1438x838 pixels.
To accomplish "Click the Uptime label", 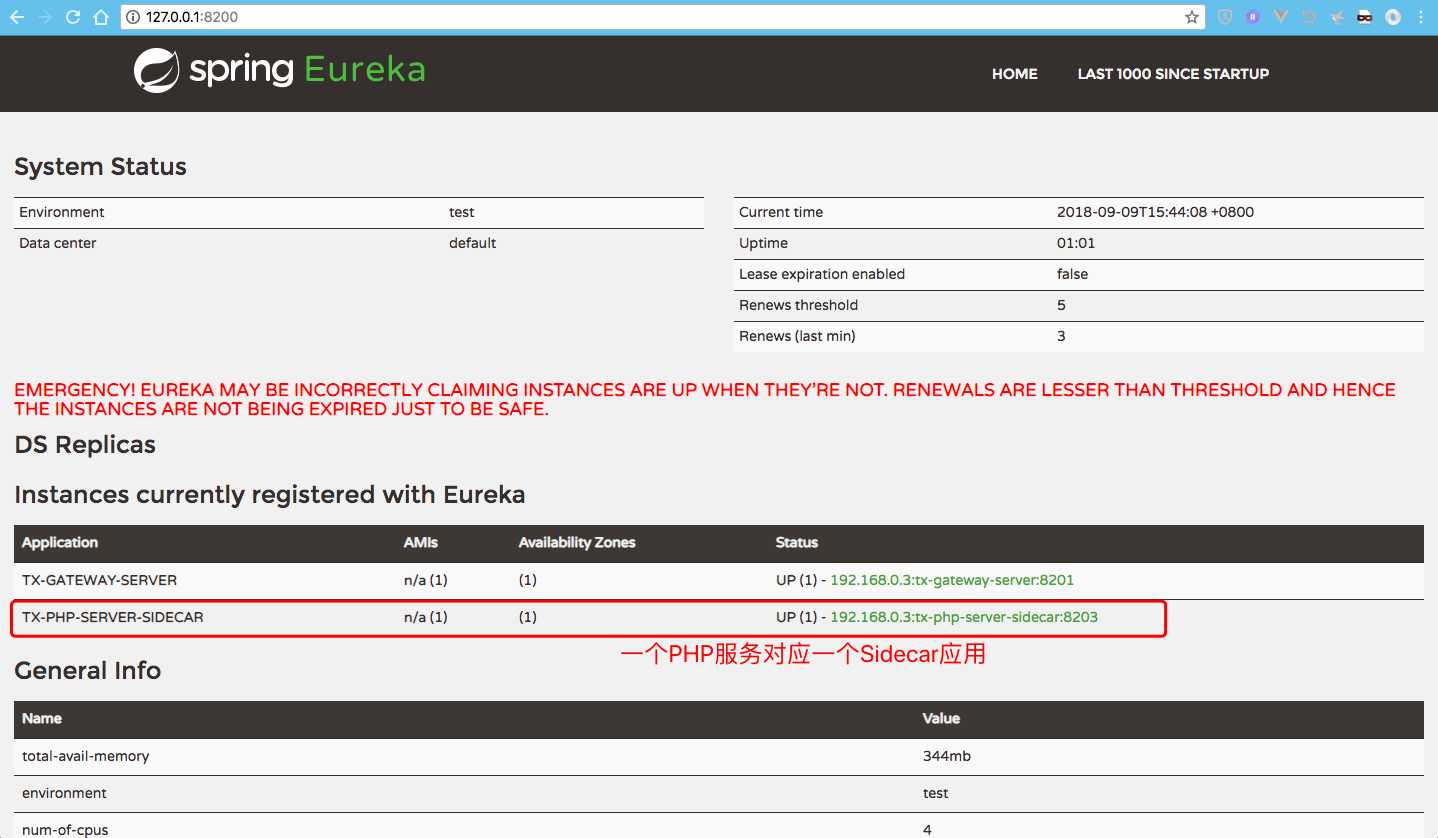I will 763,243.
